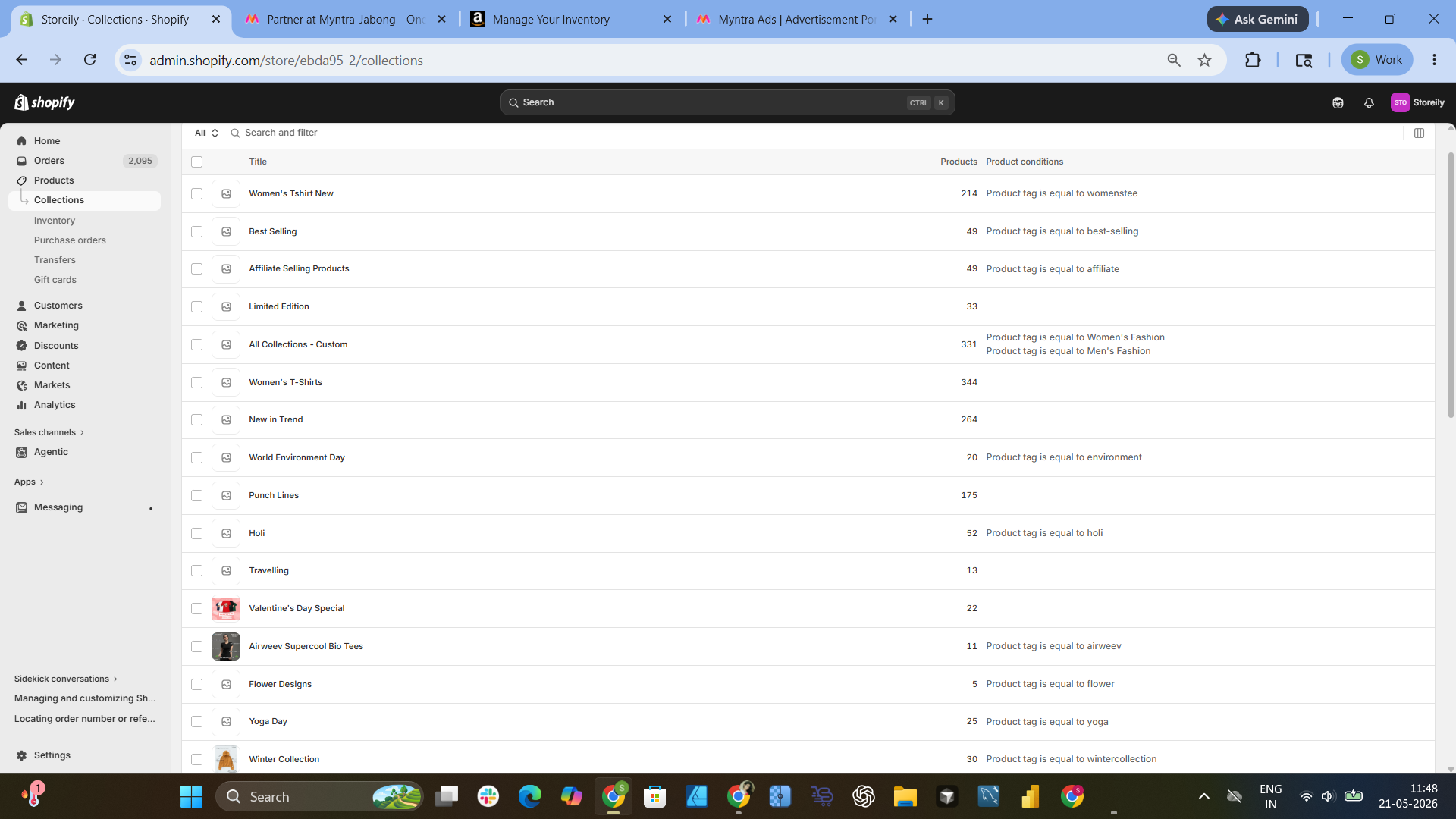Click the Ask Gemini button

click(x=1257, y=19)
